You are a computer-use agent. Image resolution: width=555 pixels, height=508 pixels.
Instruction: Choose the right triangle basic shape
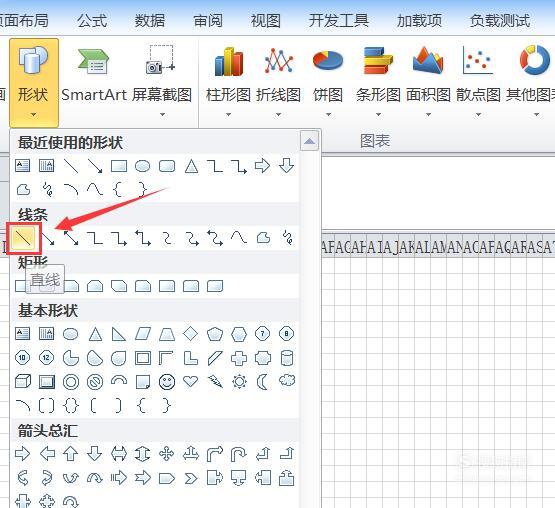119,334
